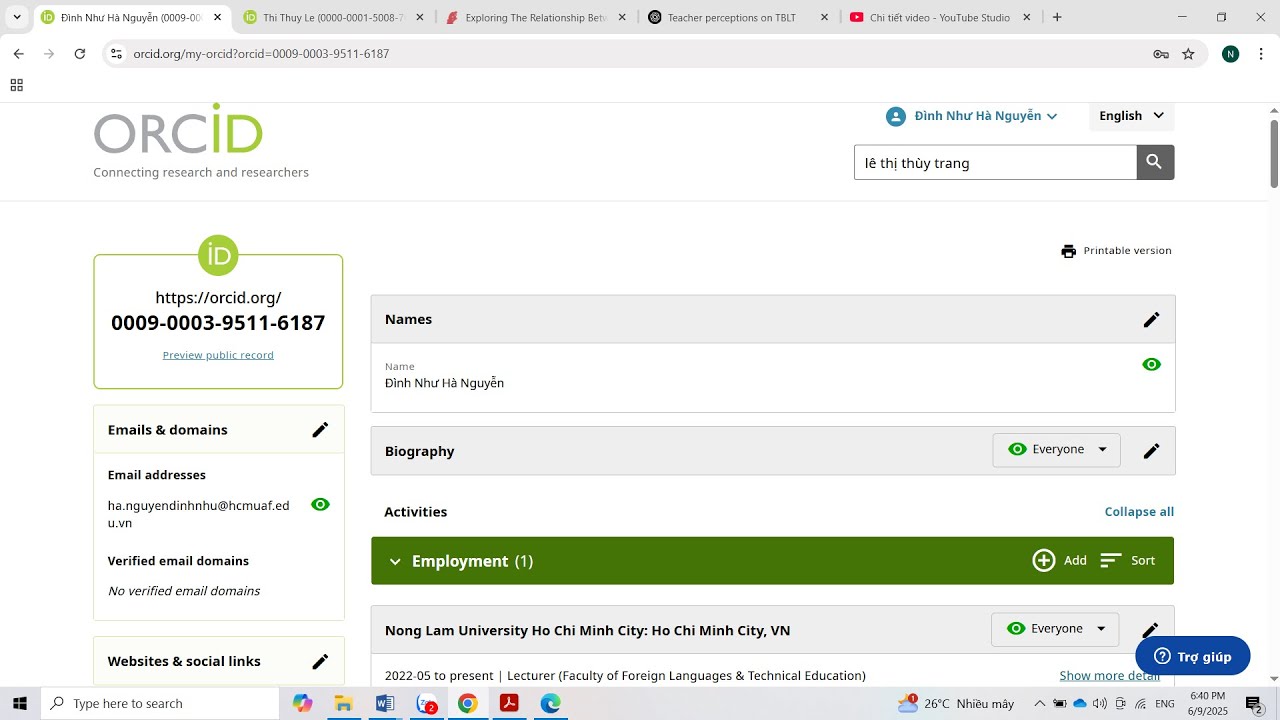
Task: Edit the Nong Lam University employment entry
Action: pos(1151,629)
